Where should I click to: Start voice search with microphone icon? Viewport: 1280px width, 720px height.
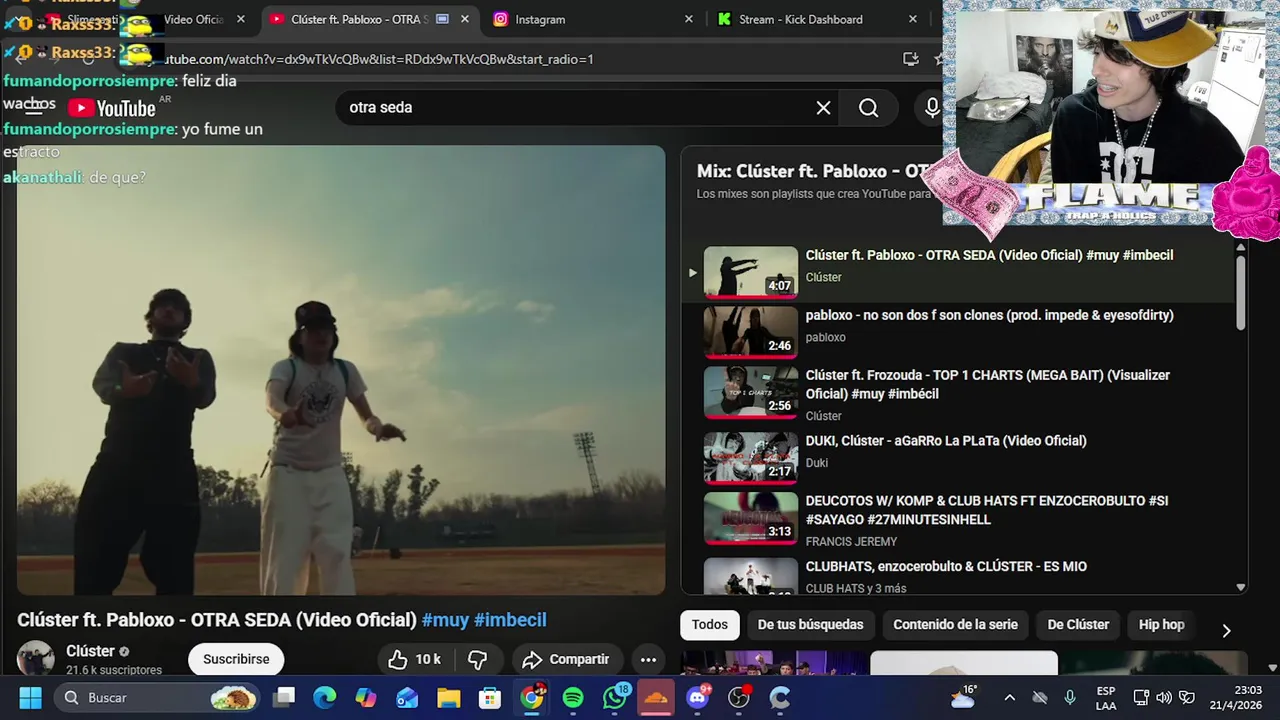(931, 108)
